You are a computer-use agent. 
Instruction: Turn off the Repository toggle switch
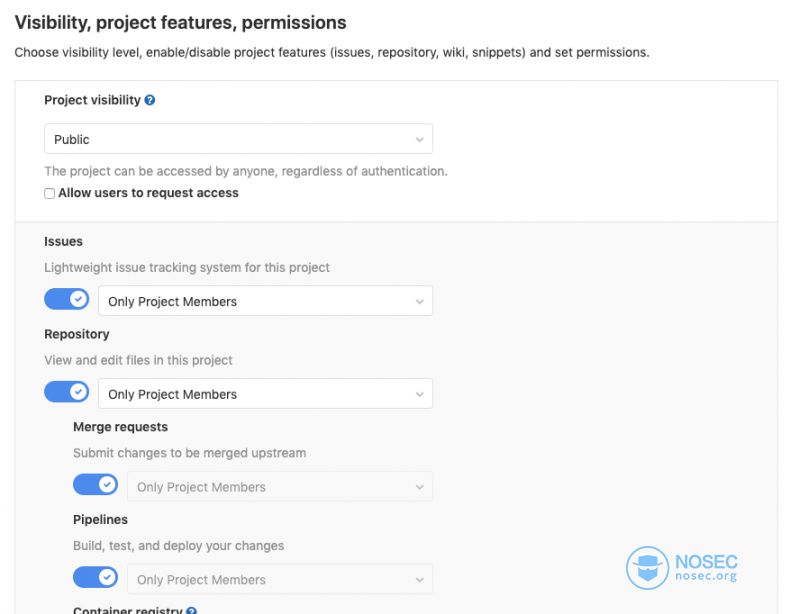pos(67,392)
